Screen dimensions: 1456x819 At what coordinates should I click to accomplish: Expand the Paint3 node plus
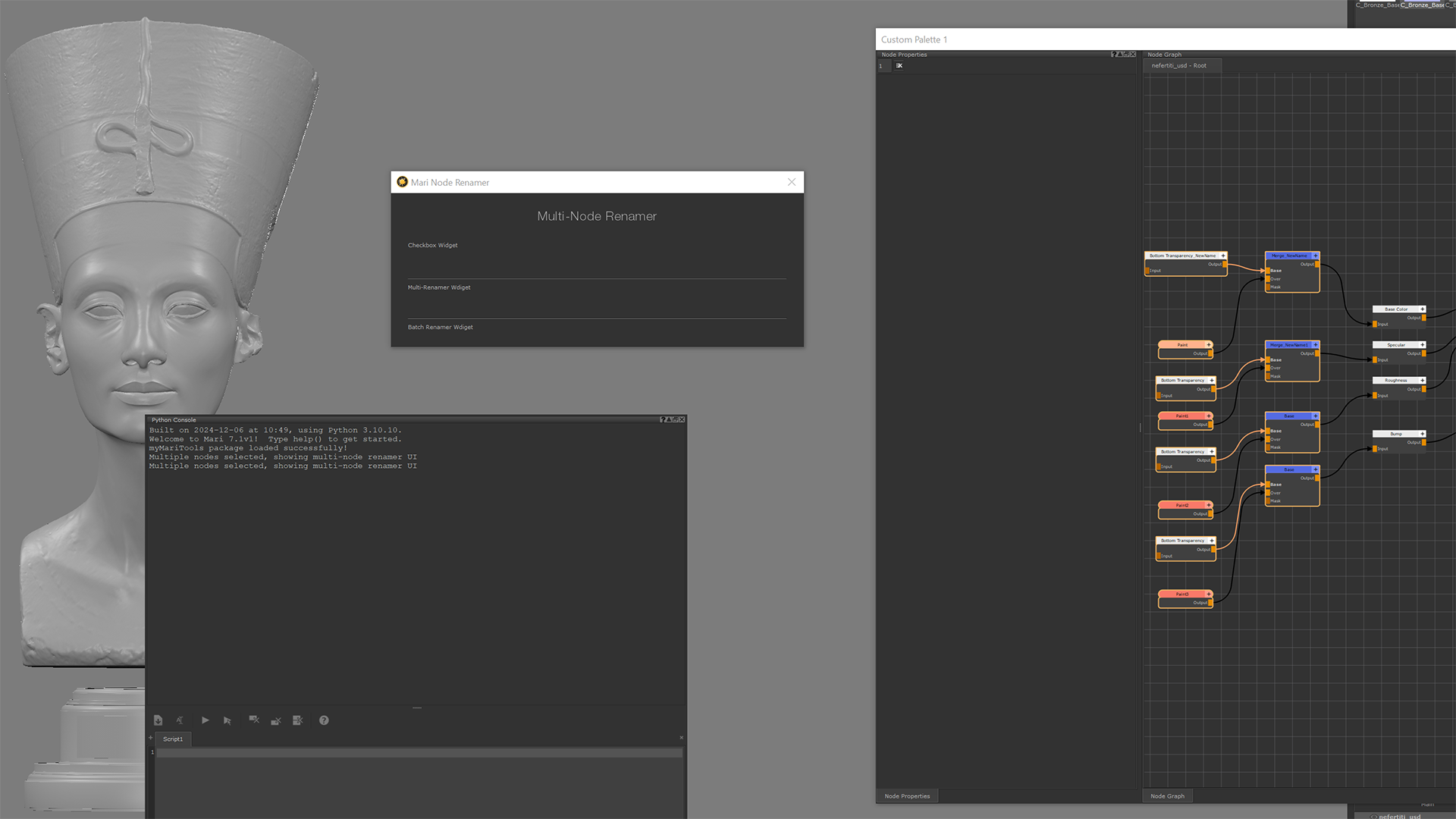[x=1209, y=594]
